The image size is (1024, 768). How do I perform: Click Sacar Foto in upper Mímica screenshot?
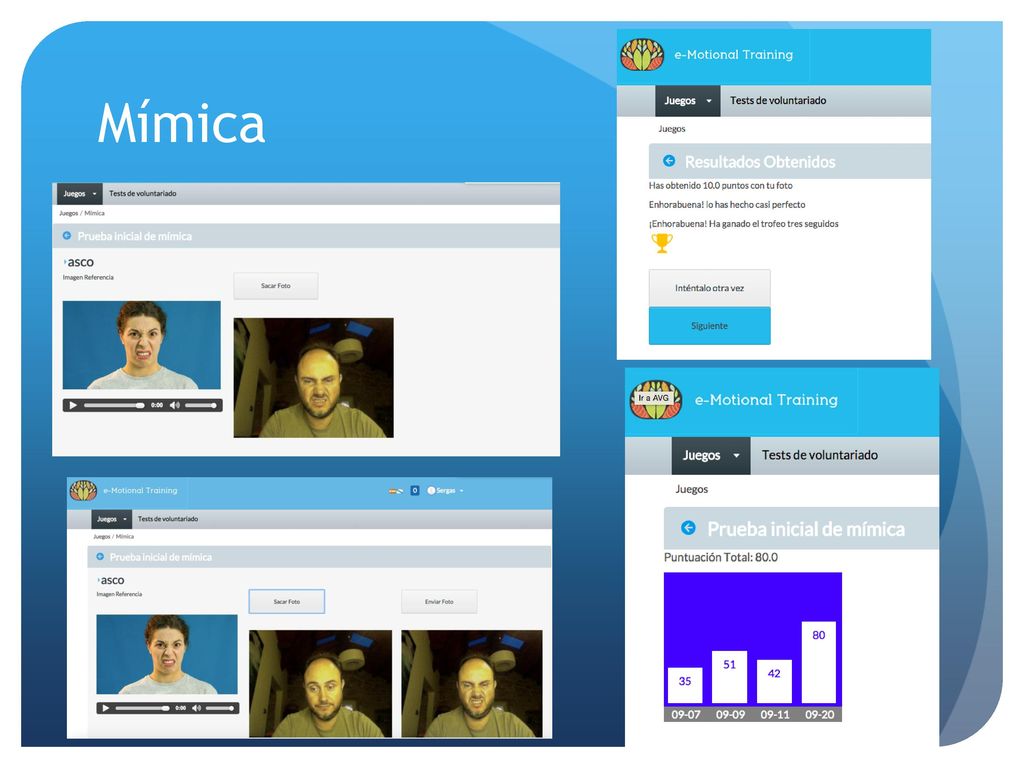click(x=276, y=286)
